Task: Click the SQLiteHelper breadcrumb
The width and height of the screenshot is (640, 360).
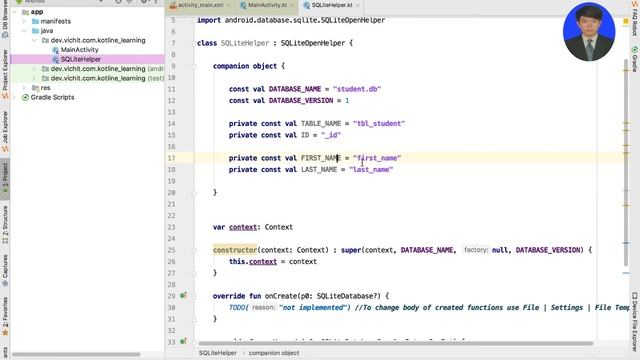Action: (x=218, y=353)
